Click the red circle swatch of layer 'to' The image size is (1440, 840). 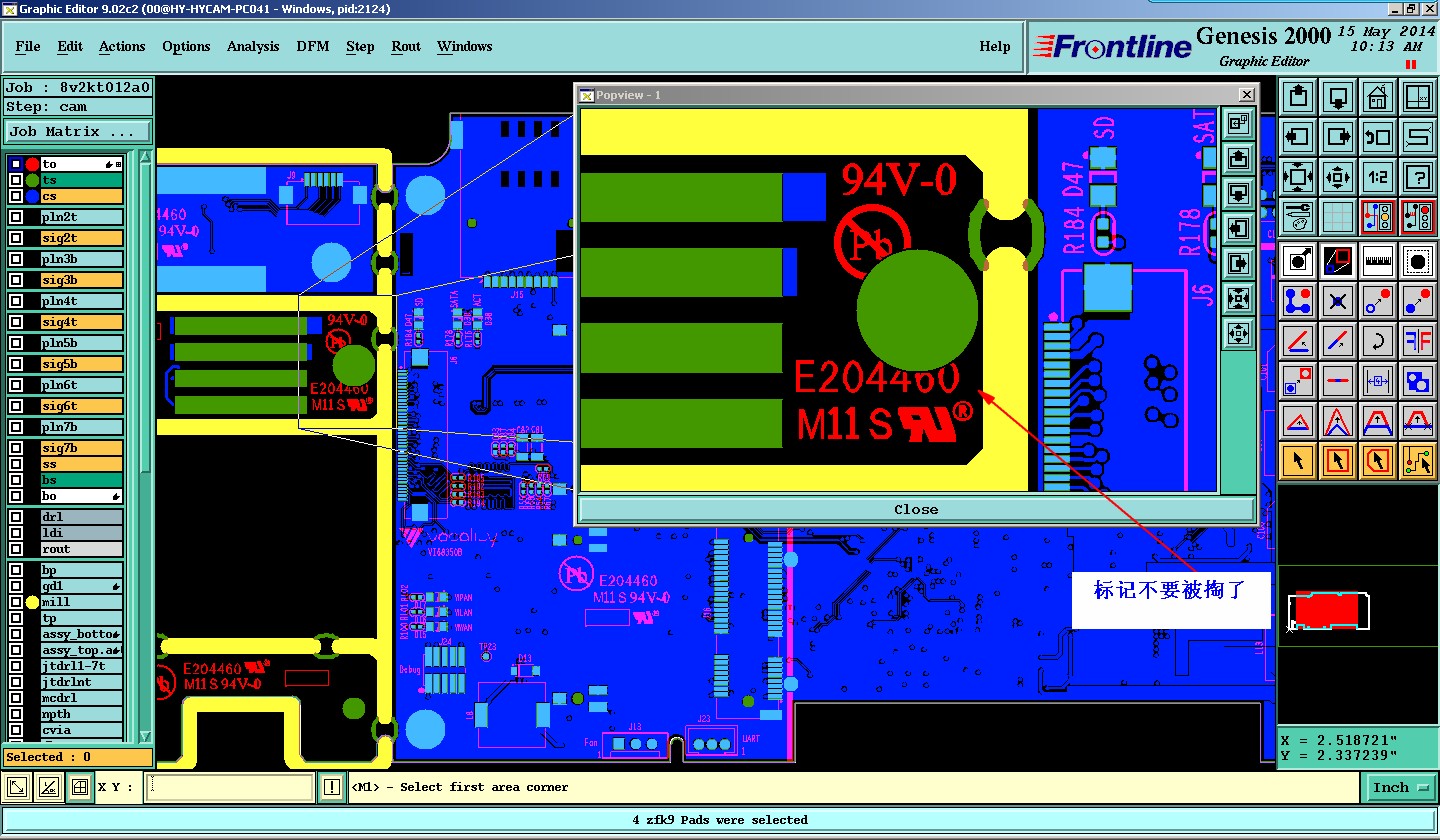click(x=32, y=164)
